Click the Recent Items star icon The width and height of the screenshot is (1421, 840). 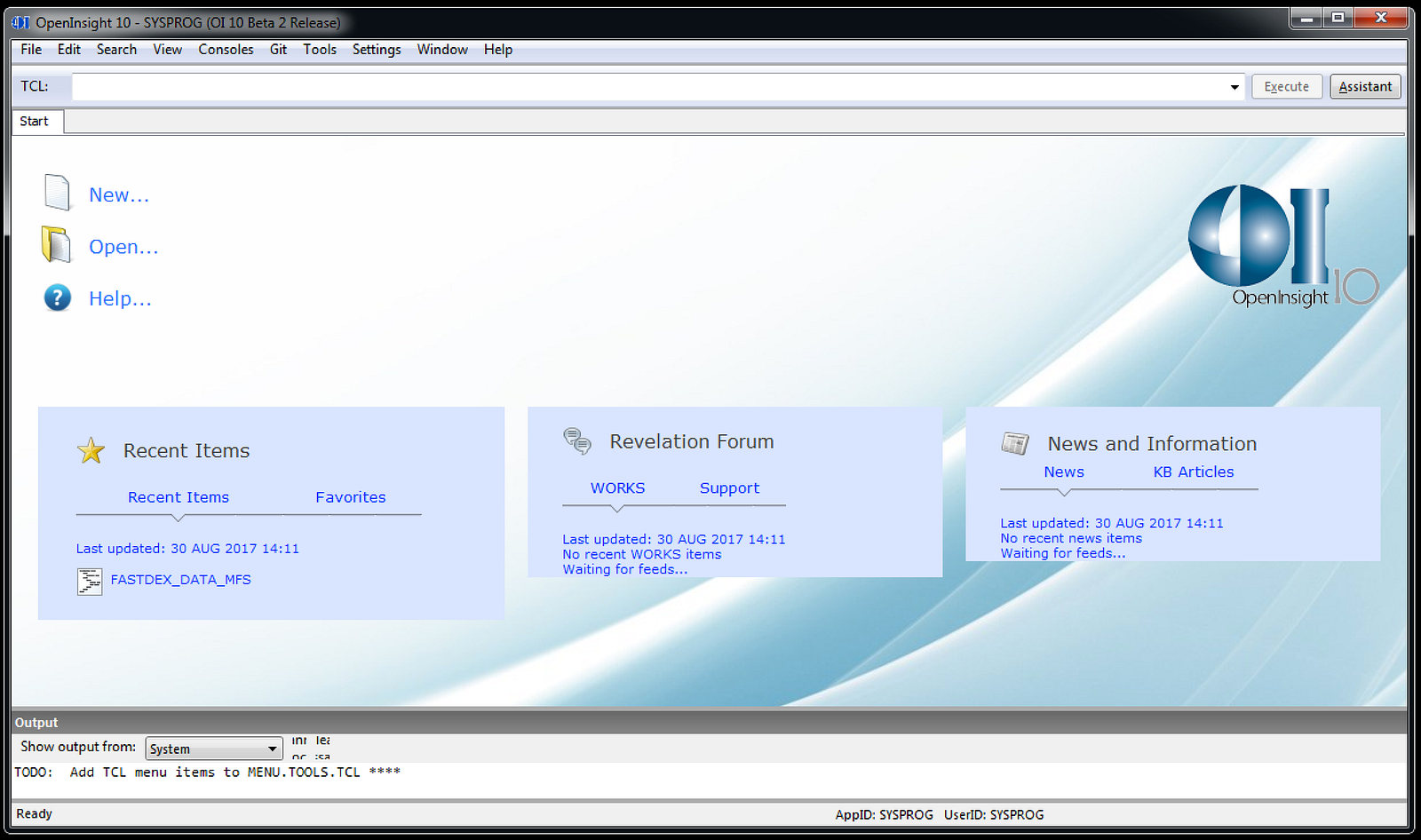91,451
